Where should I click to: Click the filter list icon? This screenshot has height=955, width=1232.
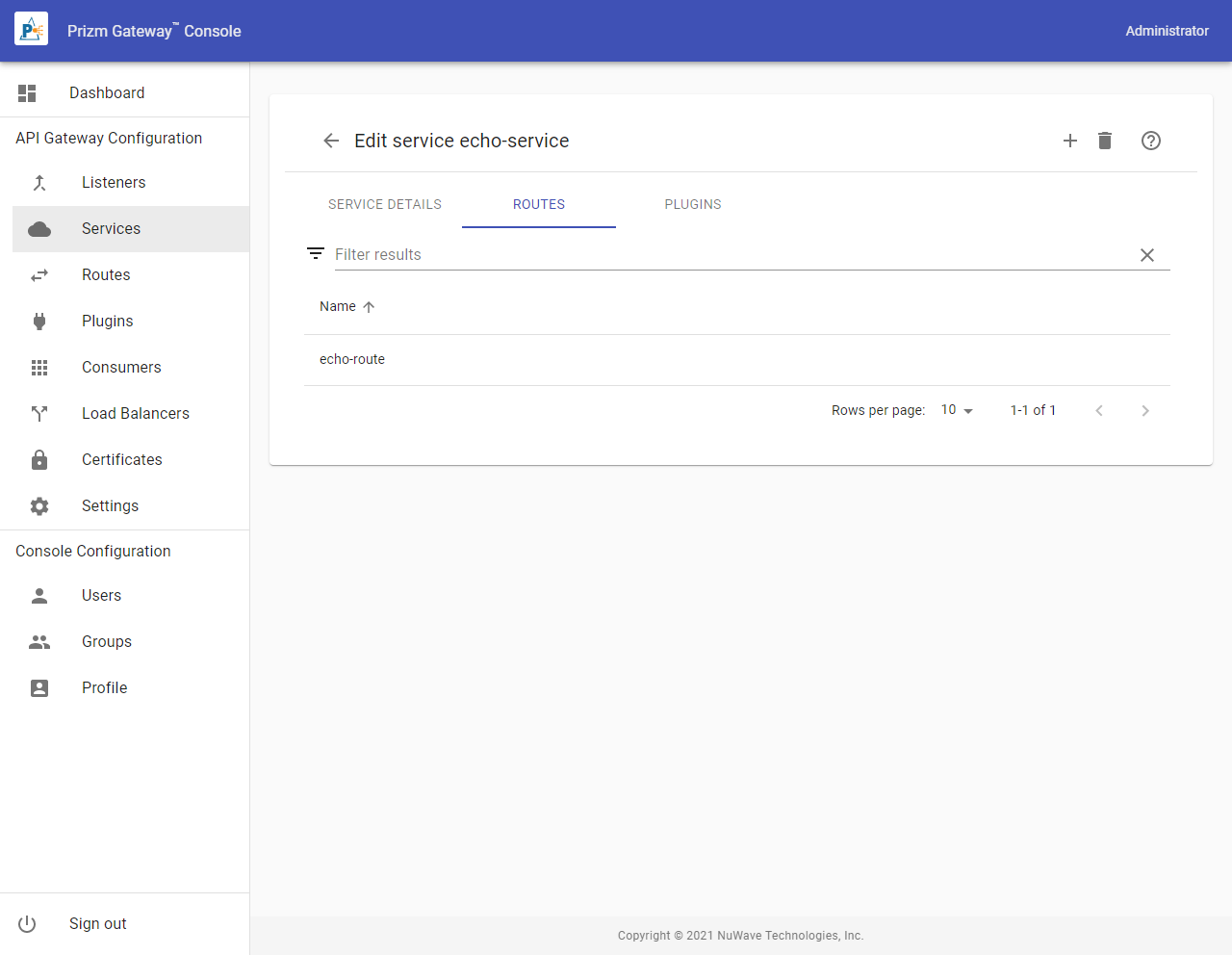(x=316, y=254)
